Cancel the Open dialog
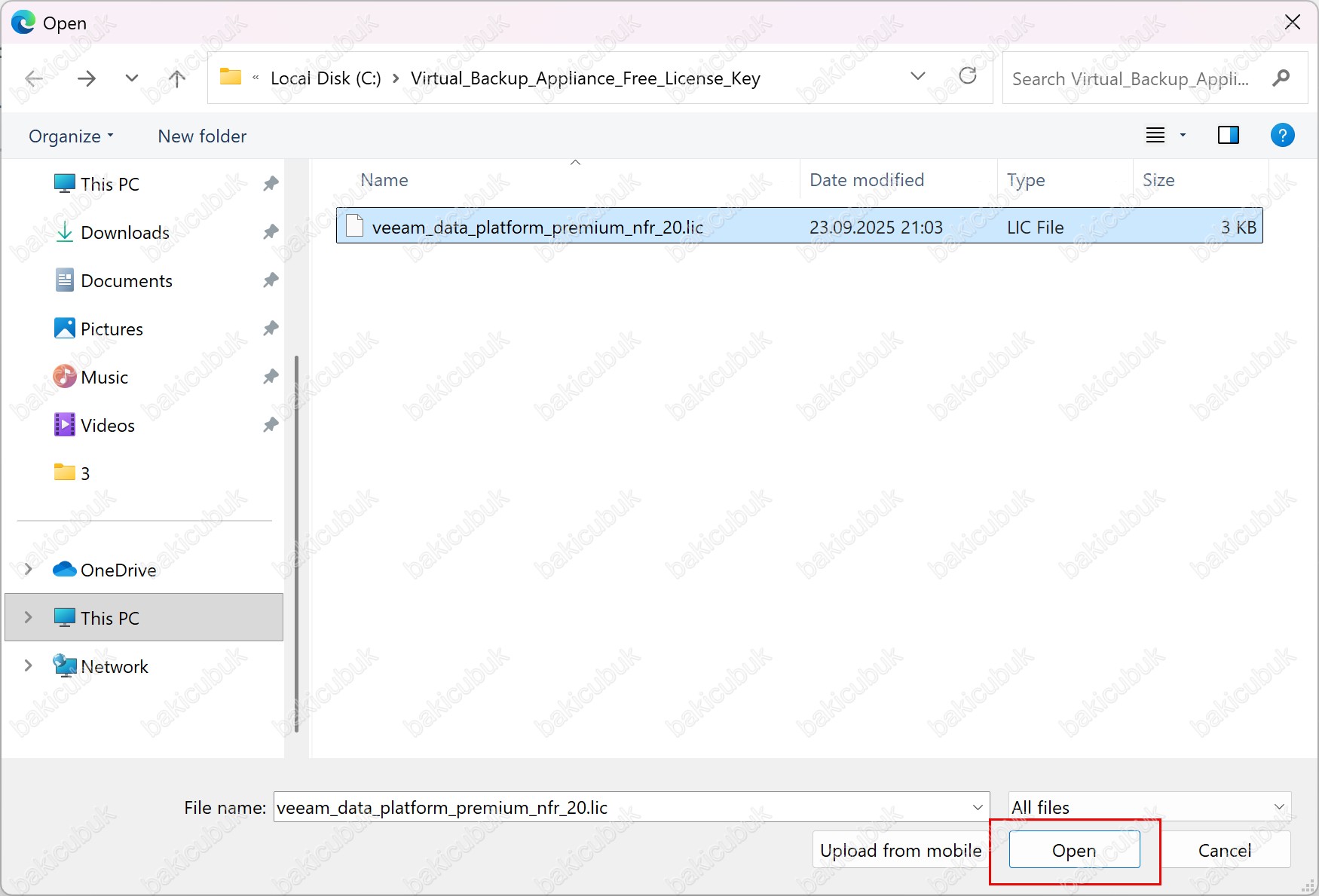Viewport: 1319px width, 896px height. coord(1225,850)
